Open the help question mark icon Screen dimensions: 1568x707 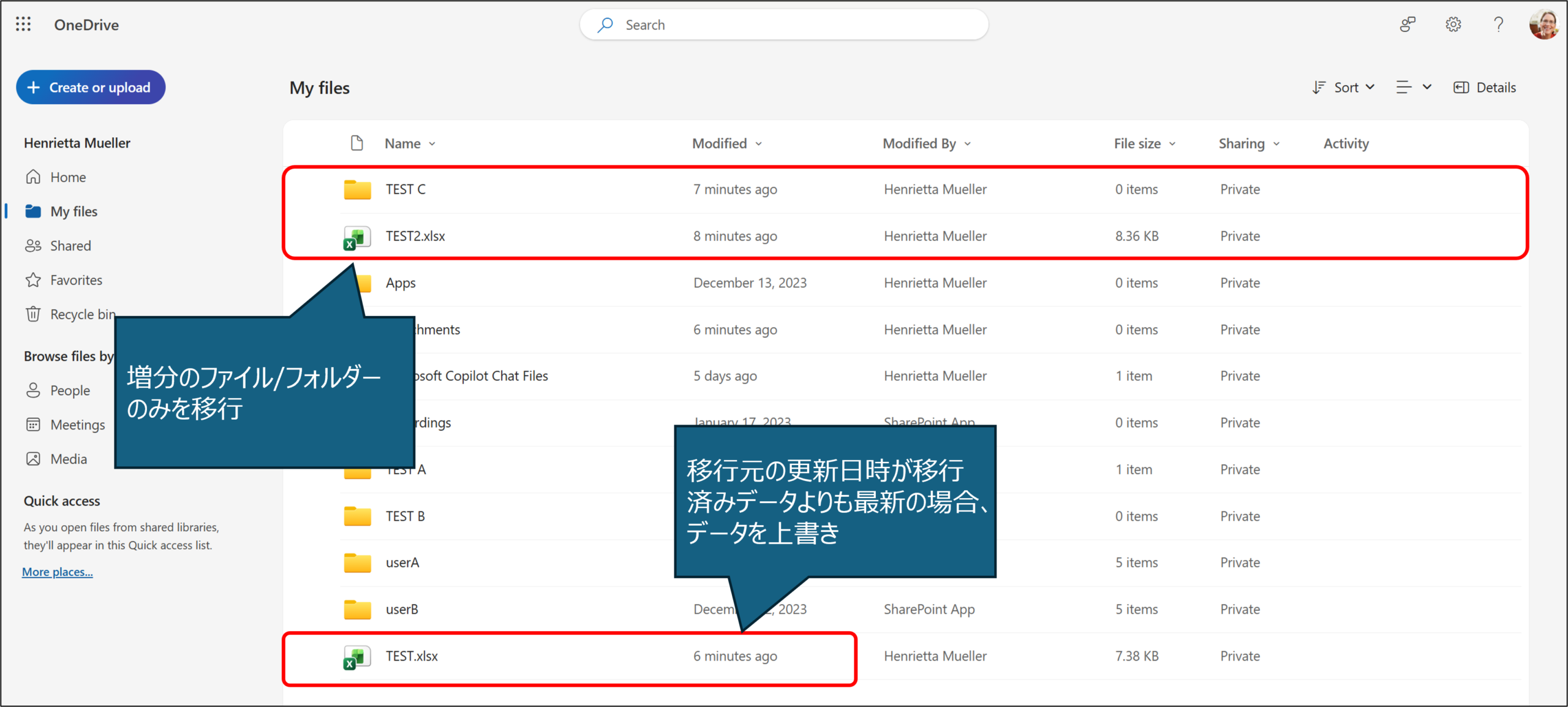click(x=1498, y=25)
